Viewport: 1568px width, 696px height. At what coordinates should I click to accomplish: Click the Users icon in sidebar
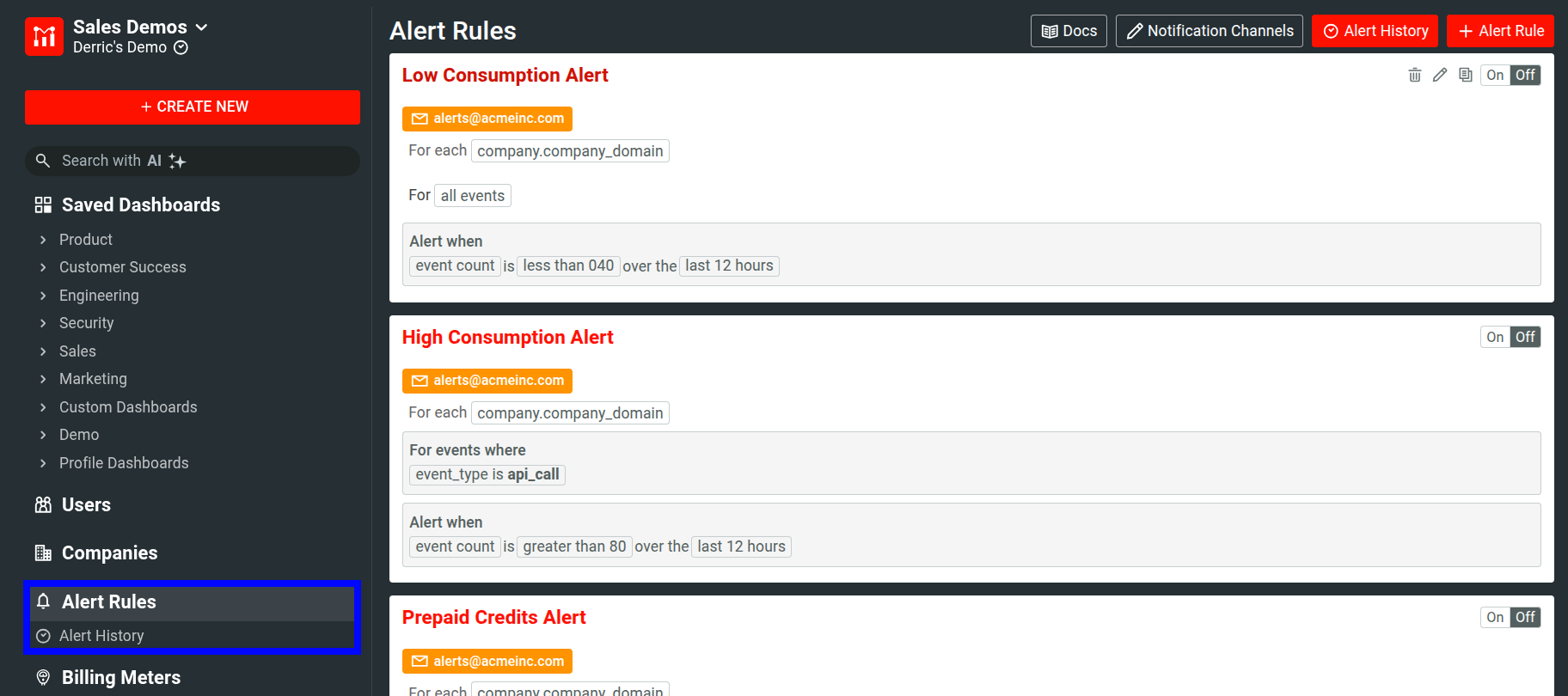43,505
